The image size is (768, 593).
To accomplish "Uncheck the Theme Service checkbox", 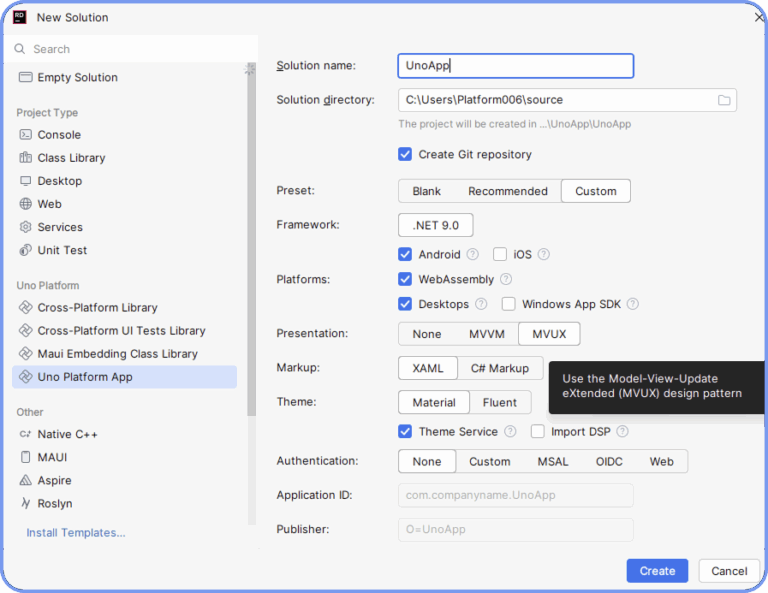I will coord(405,431).
